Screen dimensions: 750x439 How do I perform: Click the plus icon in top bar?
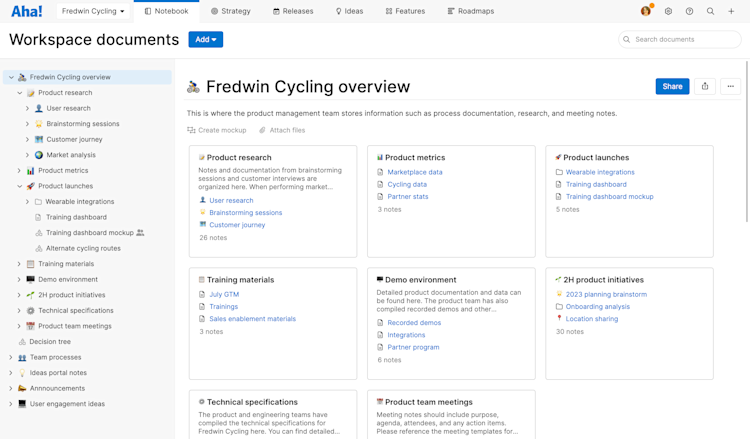(731, 11)
